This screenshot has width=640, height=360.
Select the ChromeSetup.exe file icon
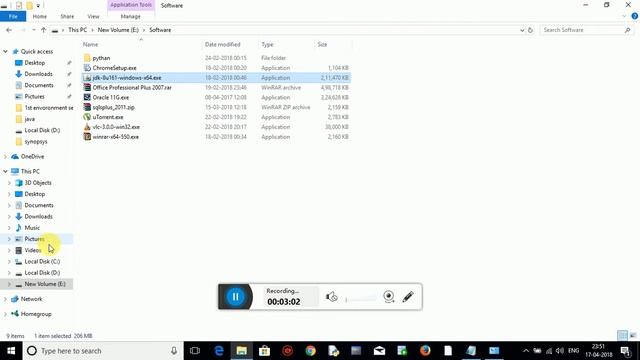point(87,68)
